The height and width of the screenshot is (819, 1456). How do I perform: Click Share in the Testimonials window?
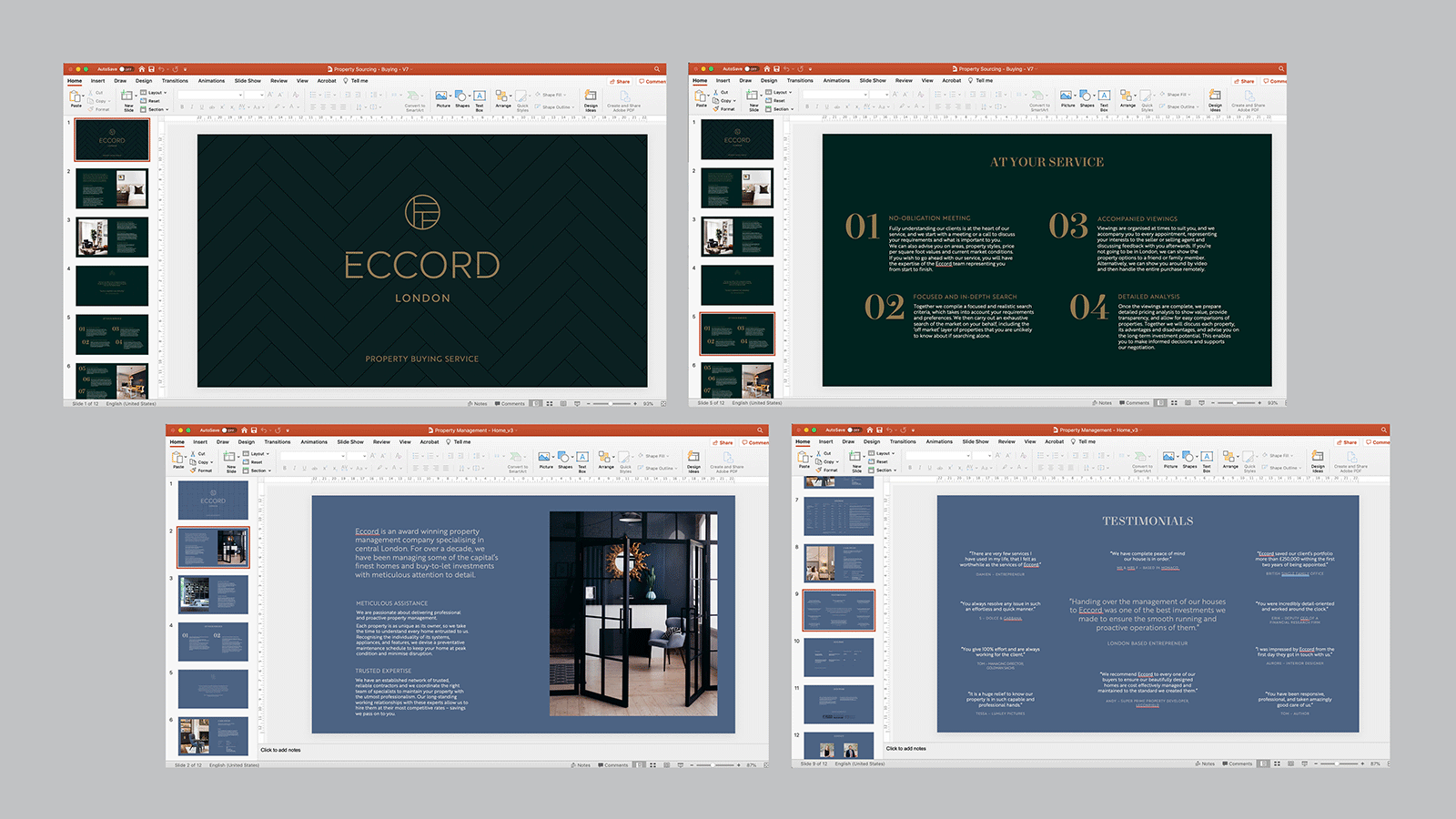[1347, 442]
